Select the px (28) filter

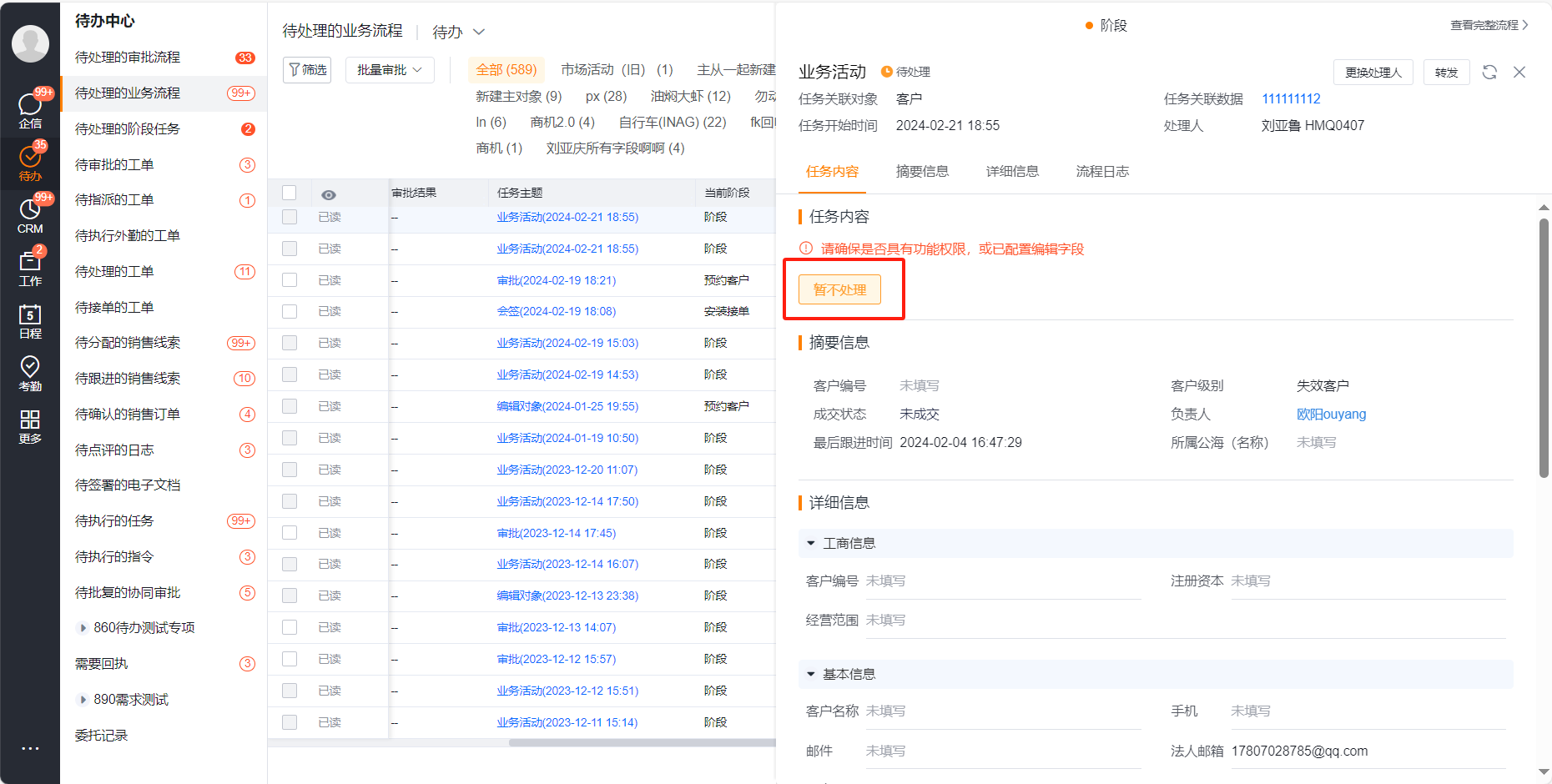pos(606,96)
